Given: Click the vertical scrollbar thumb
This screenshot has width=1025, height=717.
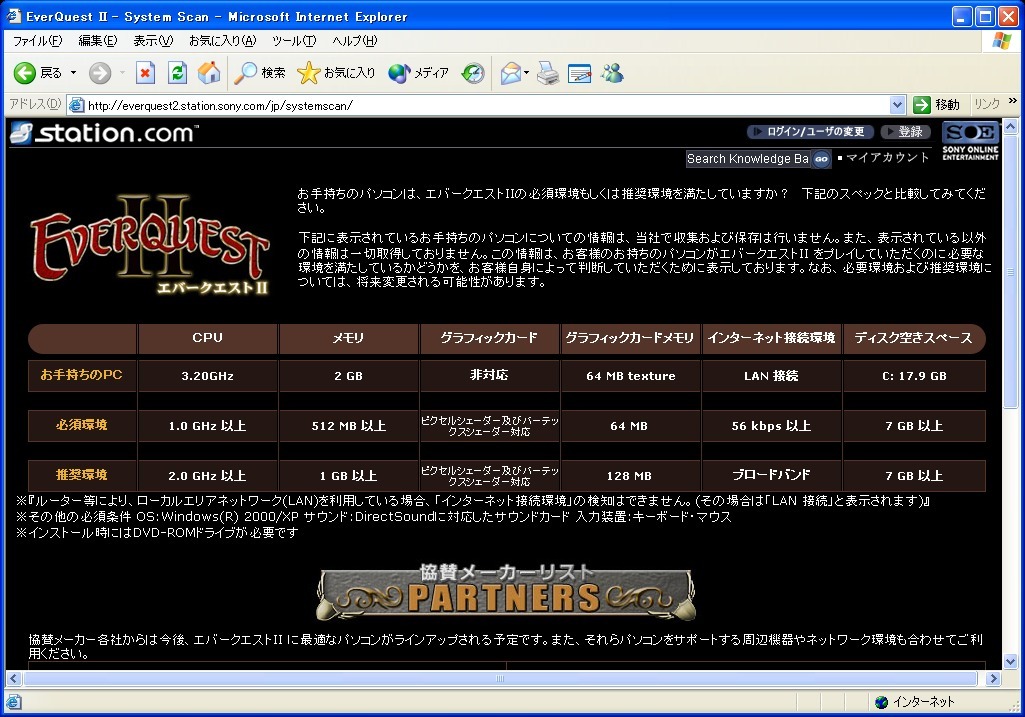Looking at the screenshot, I should pyautogui.click(x=1011, y=271).
